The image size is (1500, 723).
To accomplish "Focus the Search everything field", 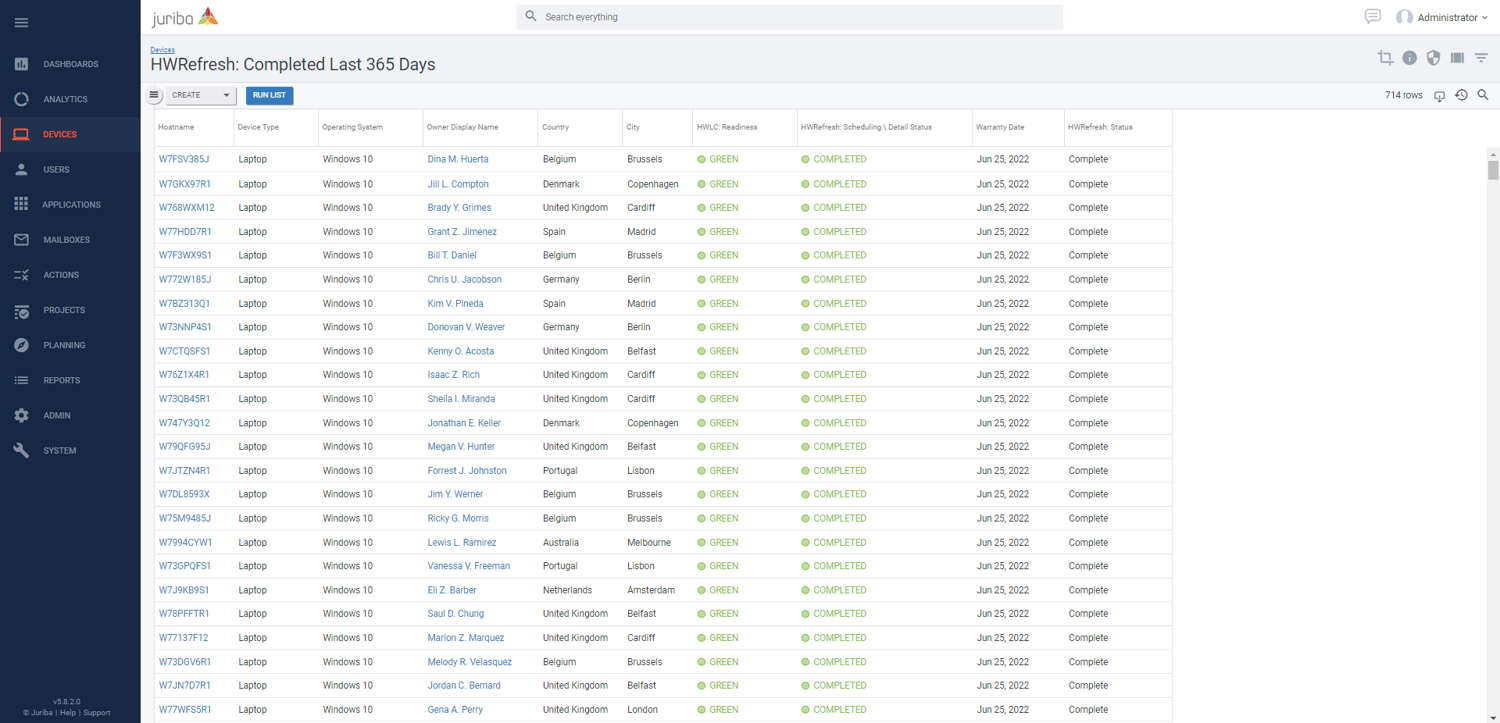I will point(790,17).
